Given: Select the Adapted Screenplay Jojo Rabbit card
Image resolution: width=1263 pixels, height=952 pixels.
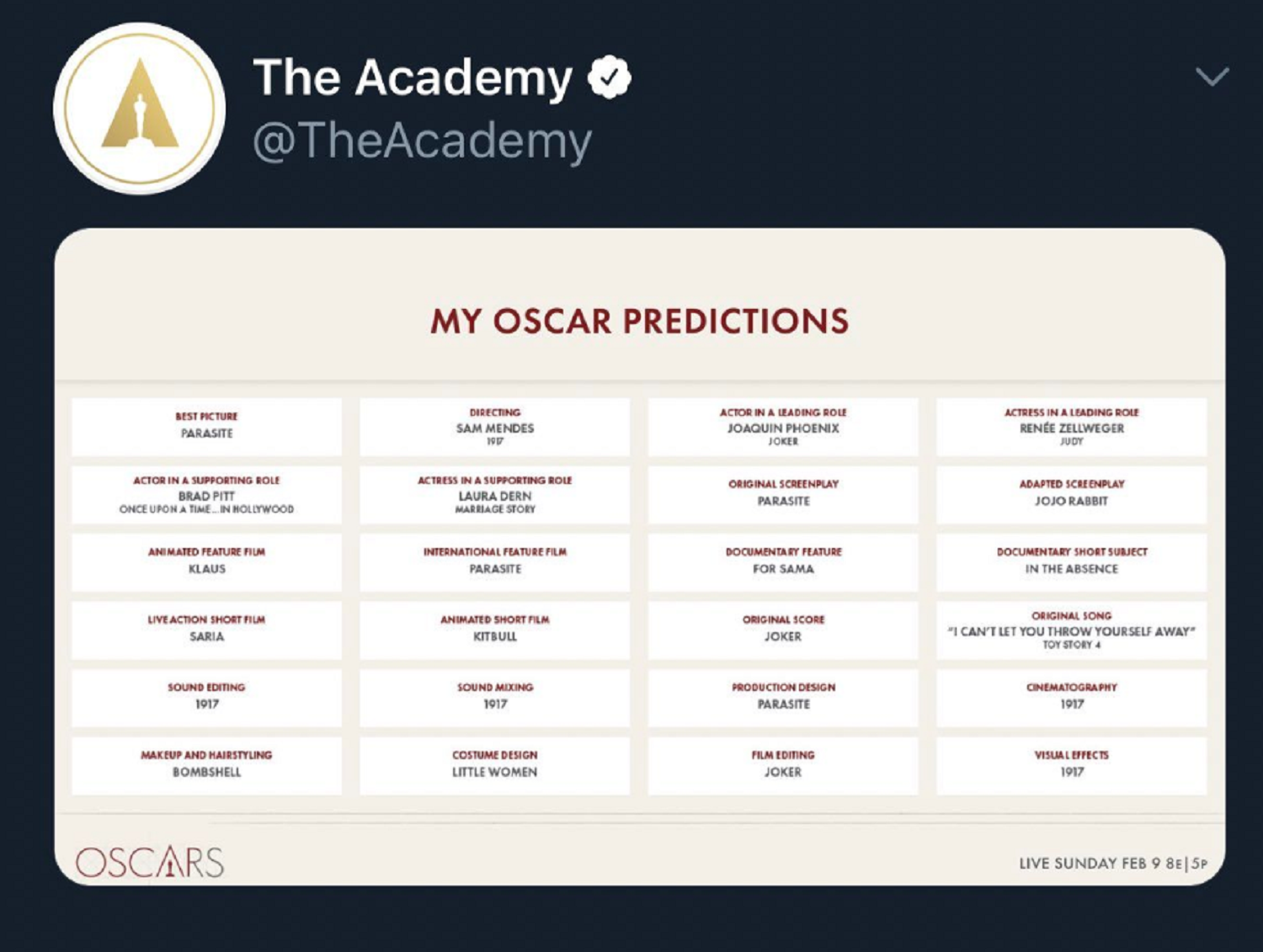Looking at the screenshot, I should (x=1071, y=494).
